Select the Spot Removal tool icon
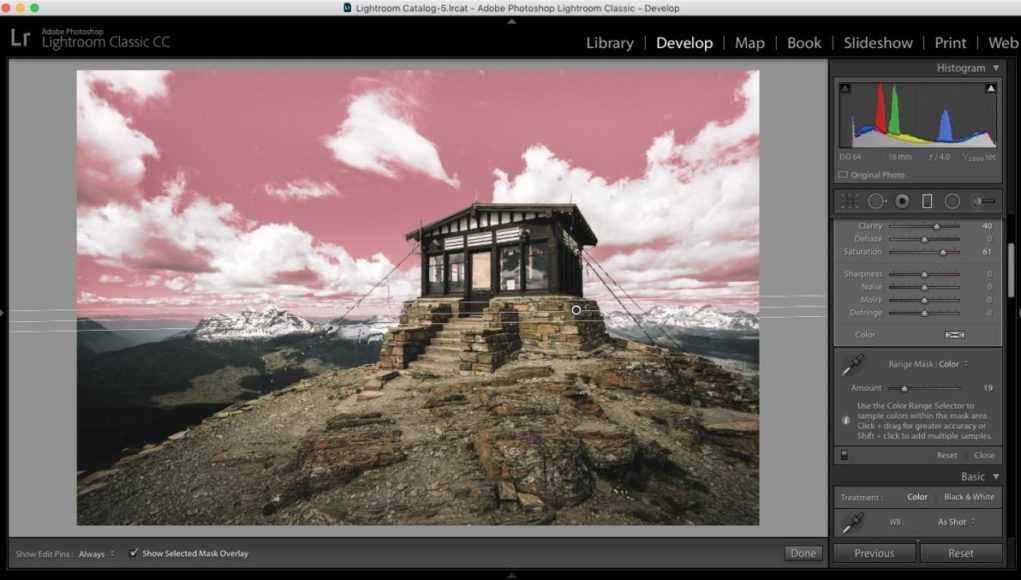This screenshot has height=580, width=1021. (x=876, y=201)
